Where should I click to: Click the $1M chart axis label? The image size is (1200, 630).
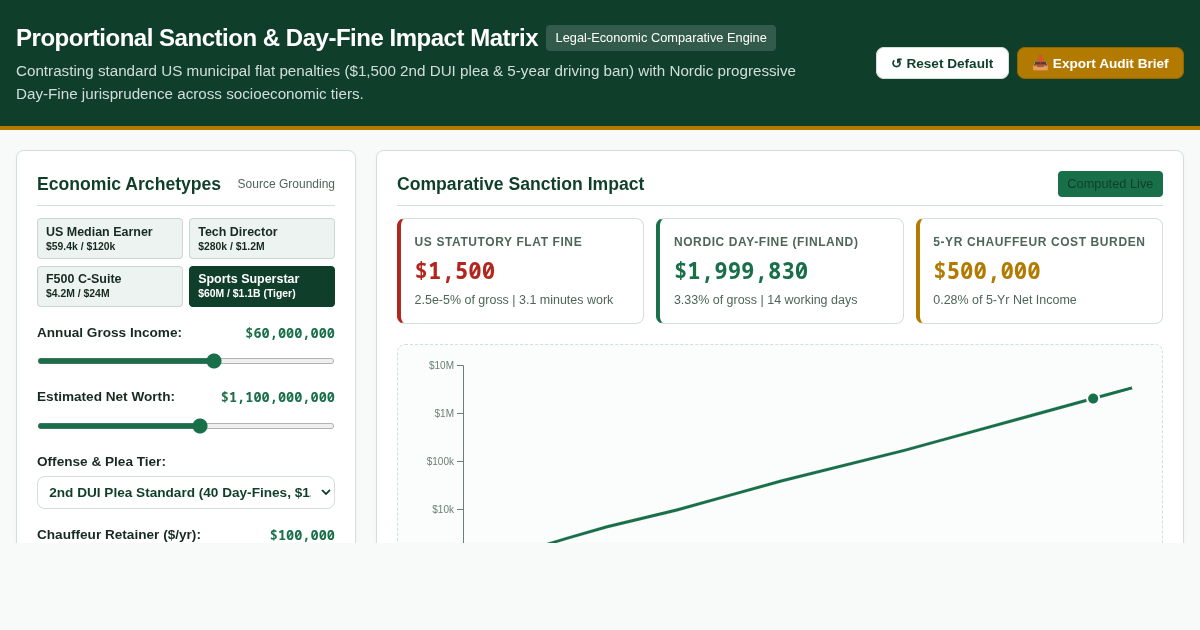pyautogui.click(x=444, y=414)
